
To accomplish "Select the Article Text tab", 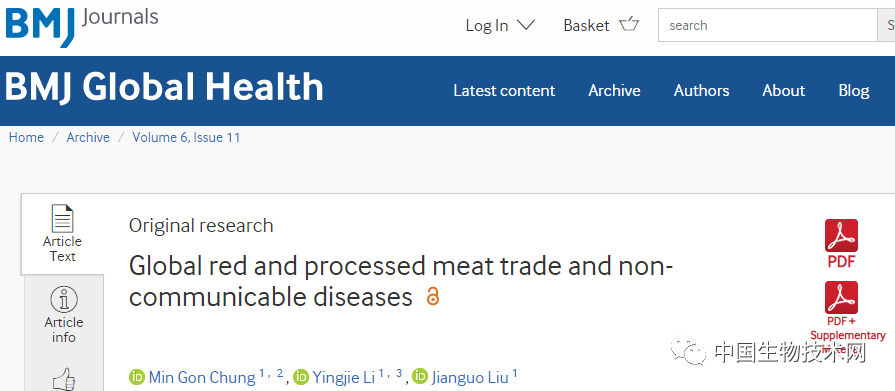I will (63, 234).
